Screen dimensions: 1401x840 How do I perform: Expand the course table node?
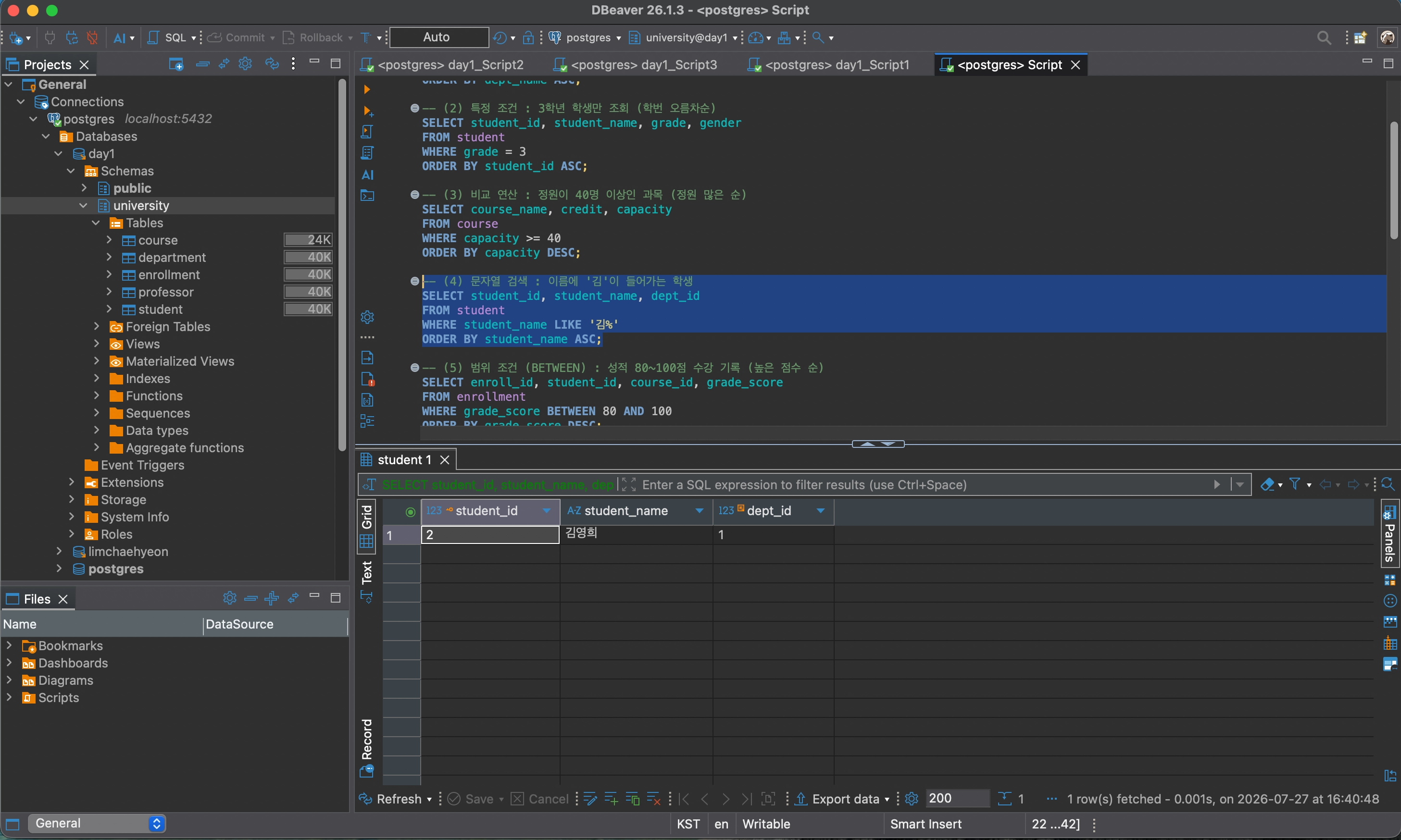(109, 240)
